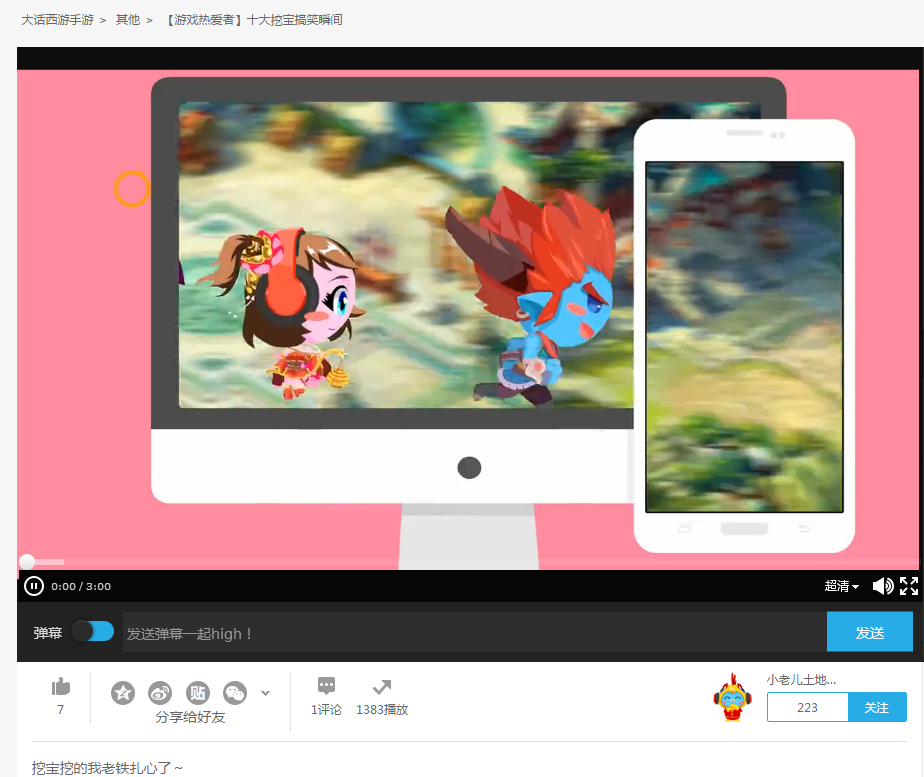The height and width of the screenshot is (777, 924).
Task: Click the 分享给好友 label
Action: (x=190, y=717)
